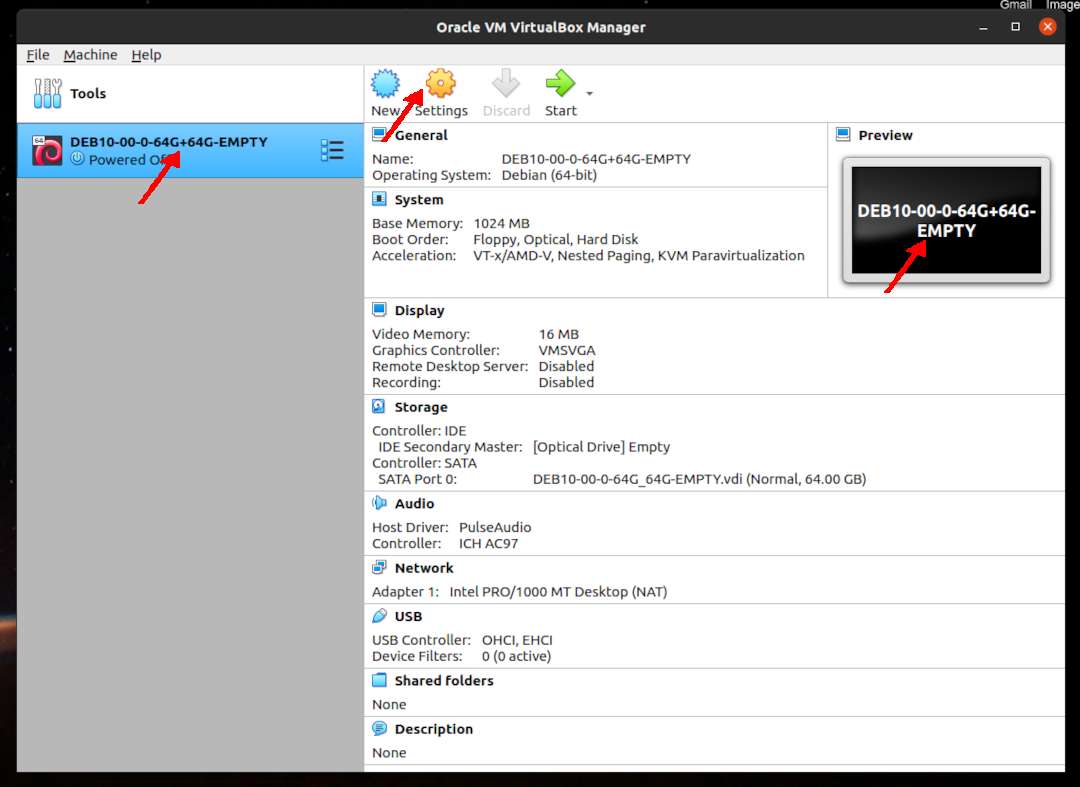This screenshot has height=787, width=1080.
Task: Open the Shared Folders heading link
Action: (x=444, y=680)
